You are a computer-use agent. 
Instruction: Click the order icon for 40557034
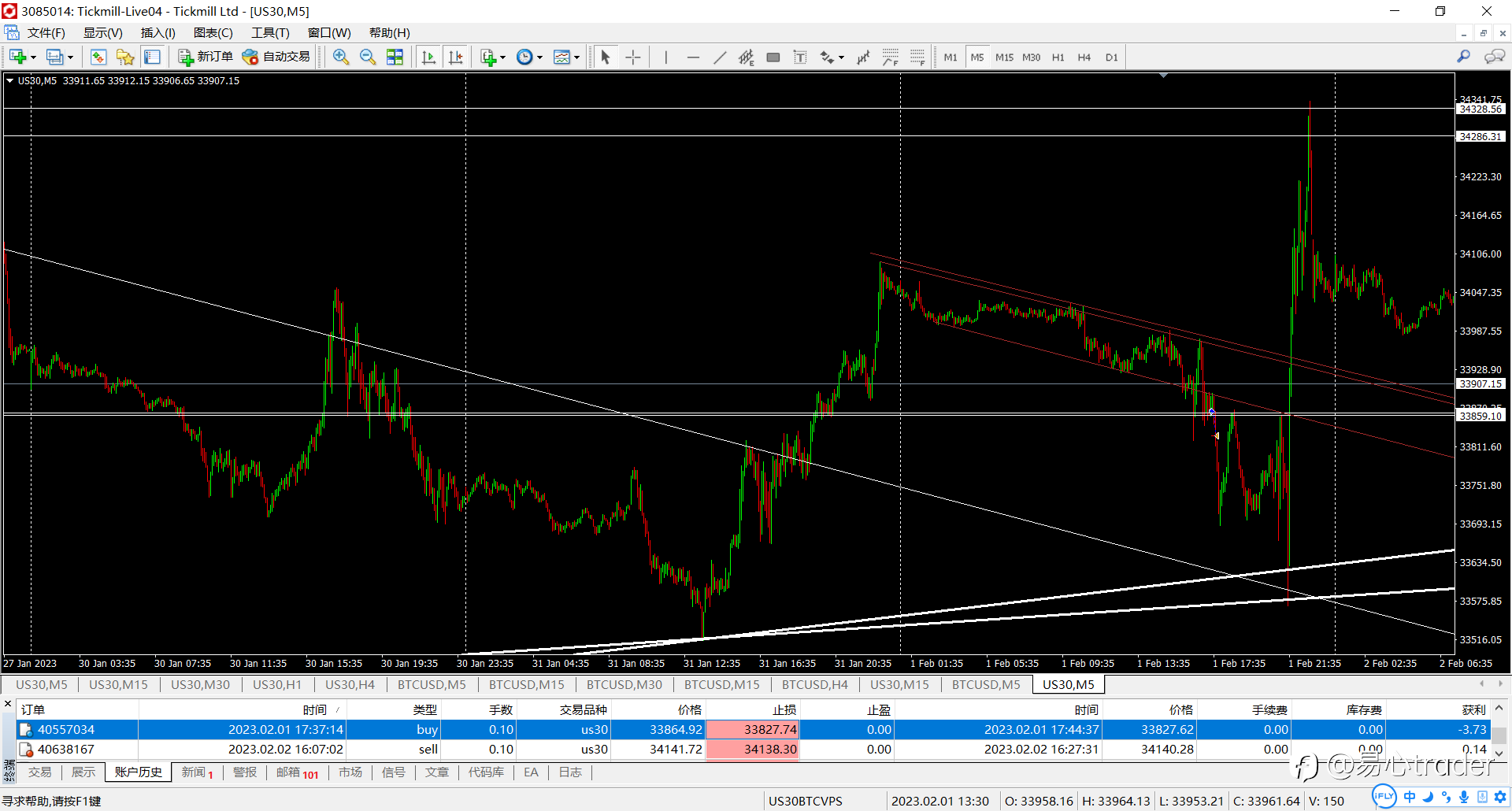pos(26,730)
